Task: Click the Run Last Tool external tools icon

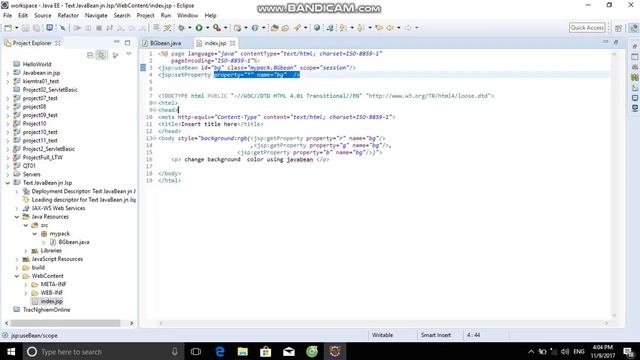Action: [217, 28]
